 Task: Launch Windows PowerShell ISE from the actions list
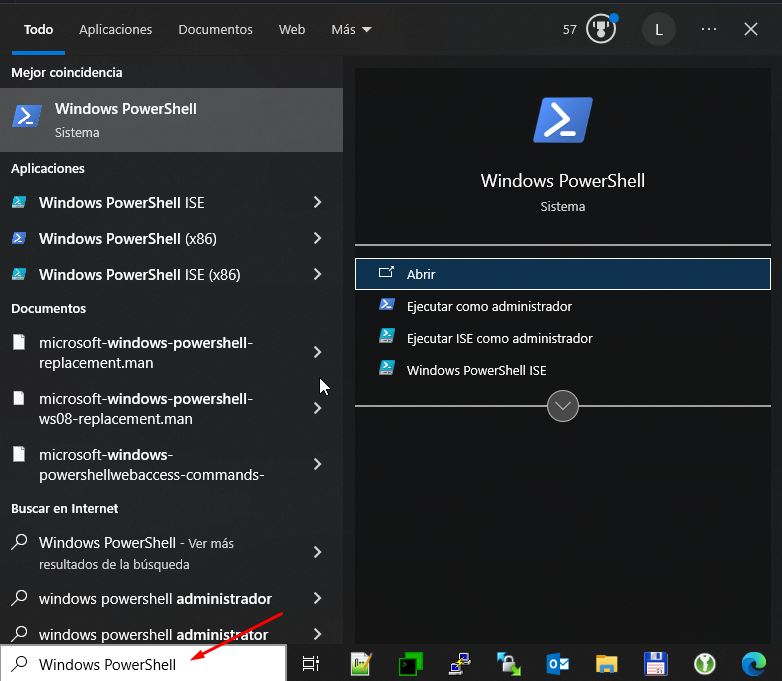pos(563,370)
